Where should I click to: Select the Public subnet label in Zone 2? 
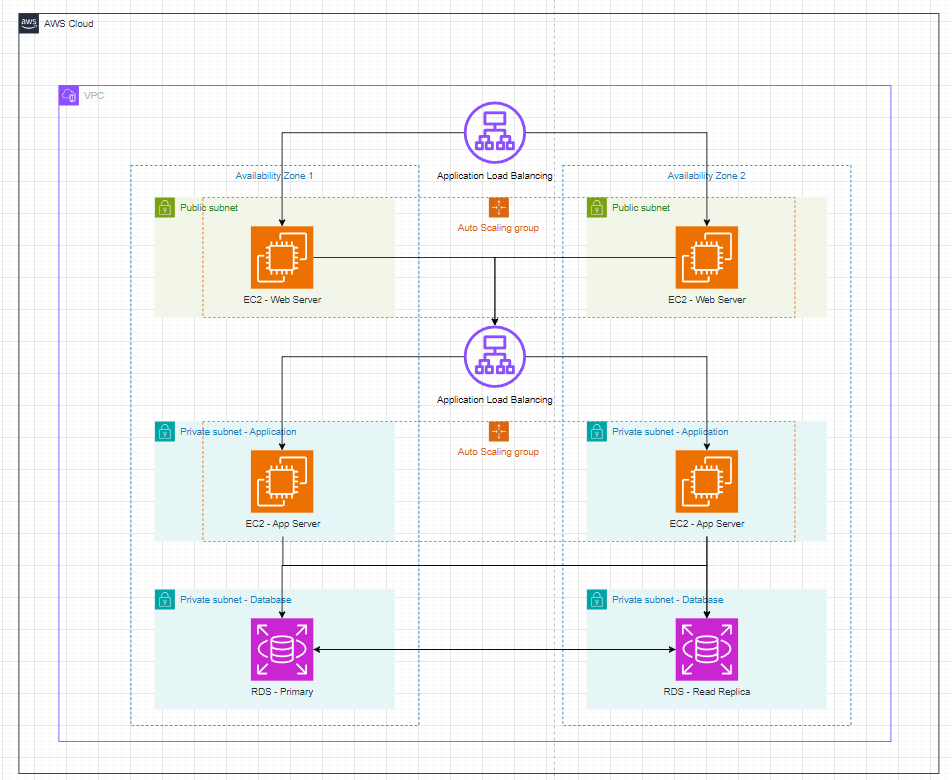coord(641,208)
